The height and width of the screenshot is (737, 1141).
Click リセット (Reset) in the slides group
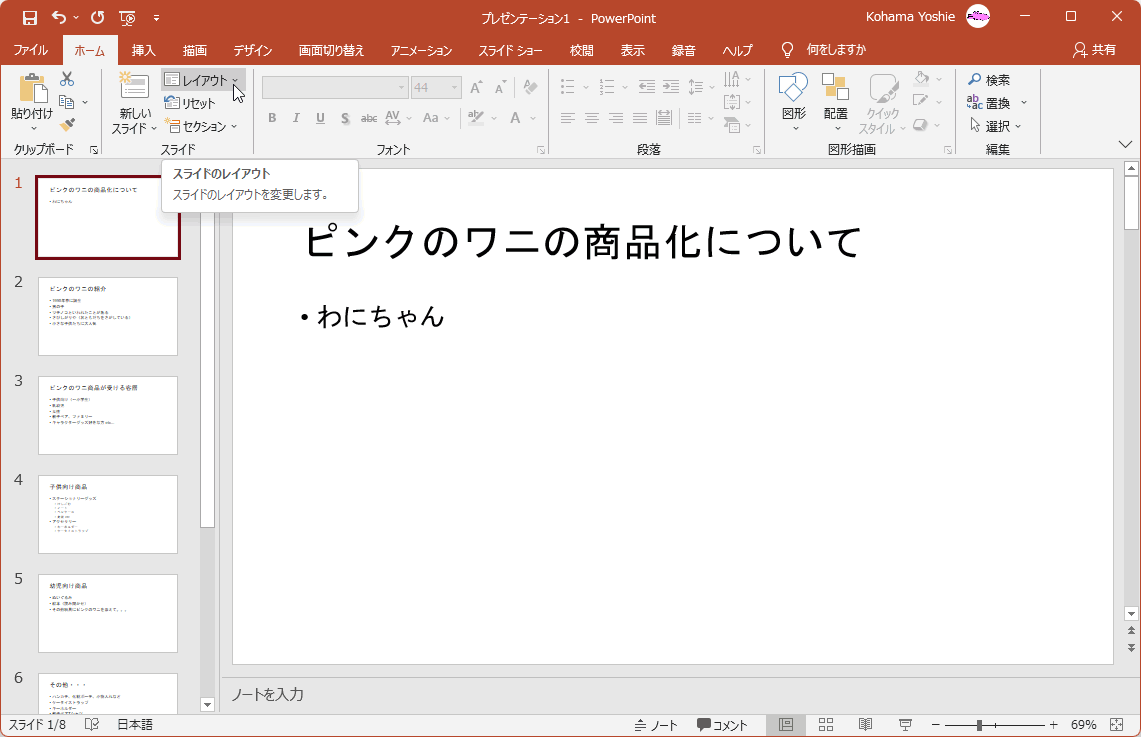(x=196, y=103)
